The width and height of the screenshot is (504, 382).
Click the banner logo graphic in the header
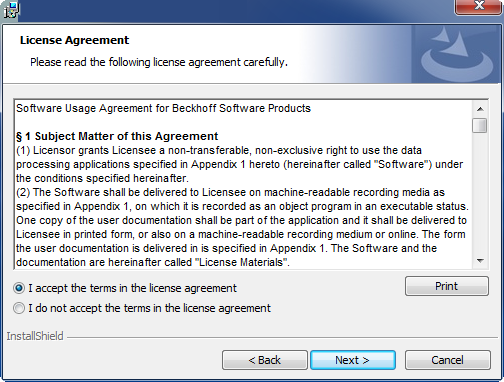pos(456,55)
